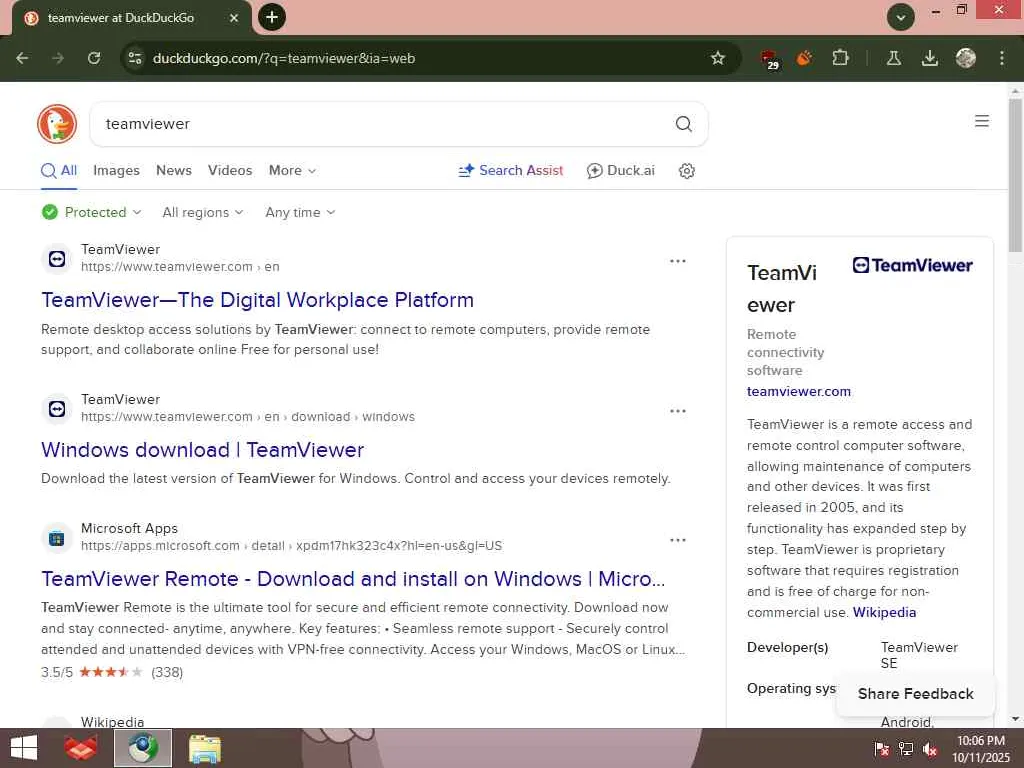Click the muted volume tray icon
The width and height of the screenshot is (1024, 768).
[x=929, y=749]
